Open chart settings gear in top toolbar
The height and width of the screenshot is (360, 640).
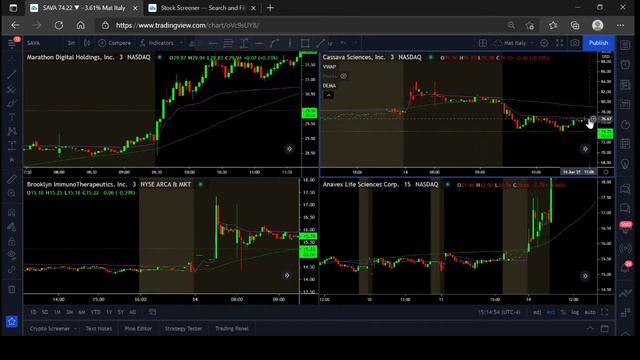click(x=544, y=43)
